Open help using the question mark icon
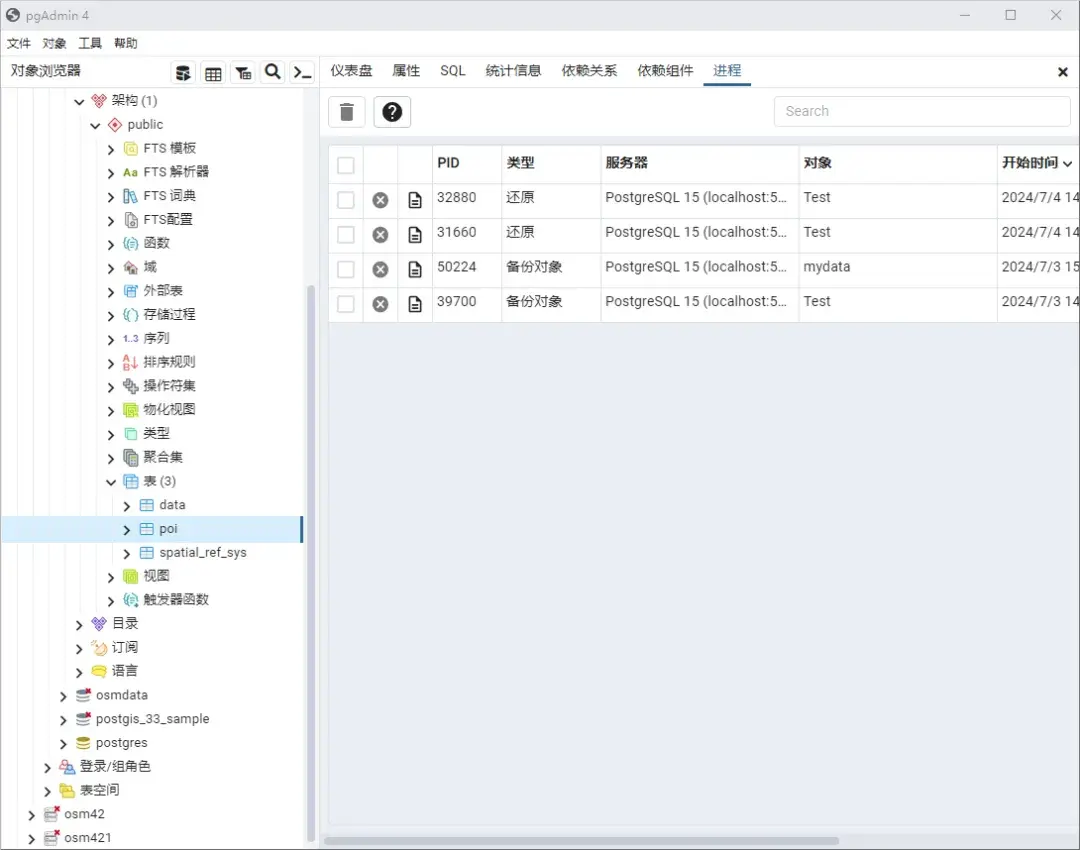This screenshot has width=1080, height=850. tap(392, 112)
